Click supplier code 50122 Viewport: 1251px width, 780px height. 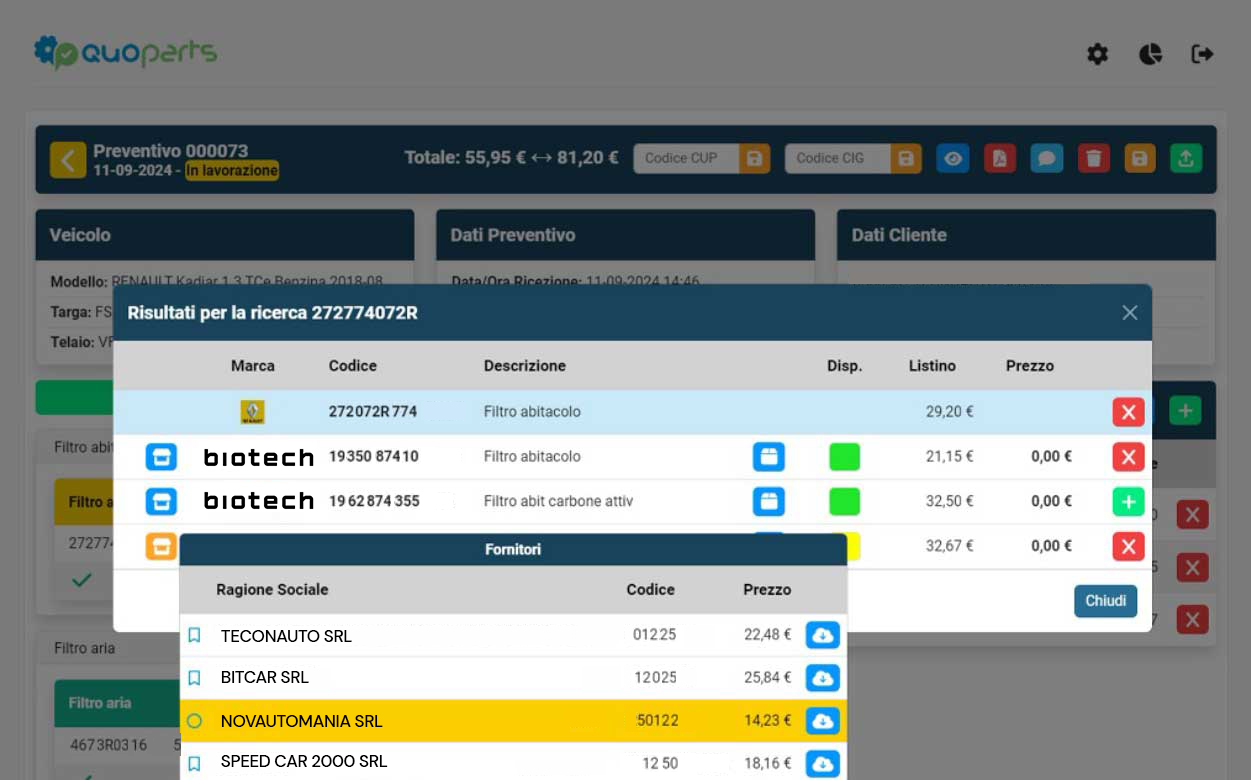[656, 721]
